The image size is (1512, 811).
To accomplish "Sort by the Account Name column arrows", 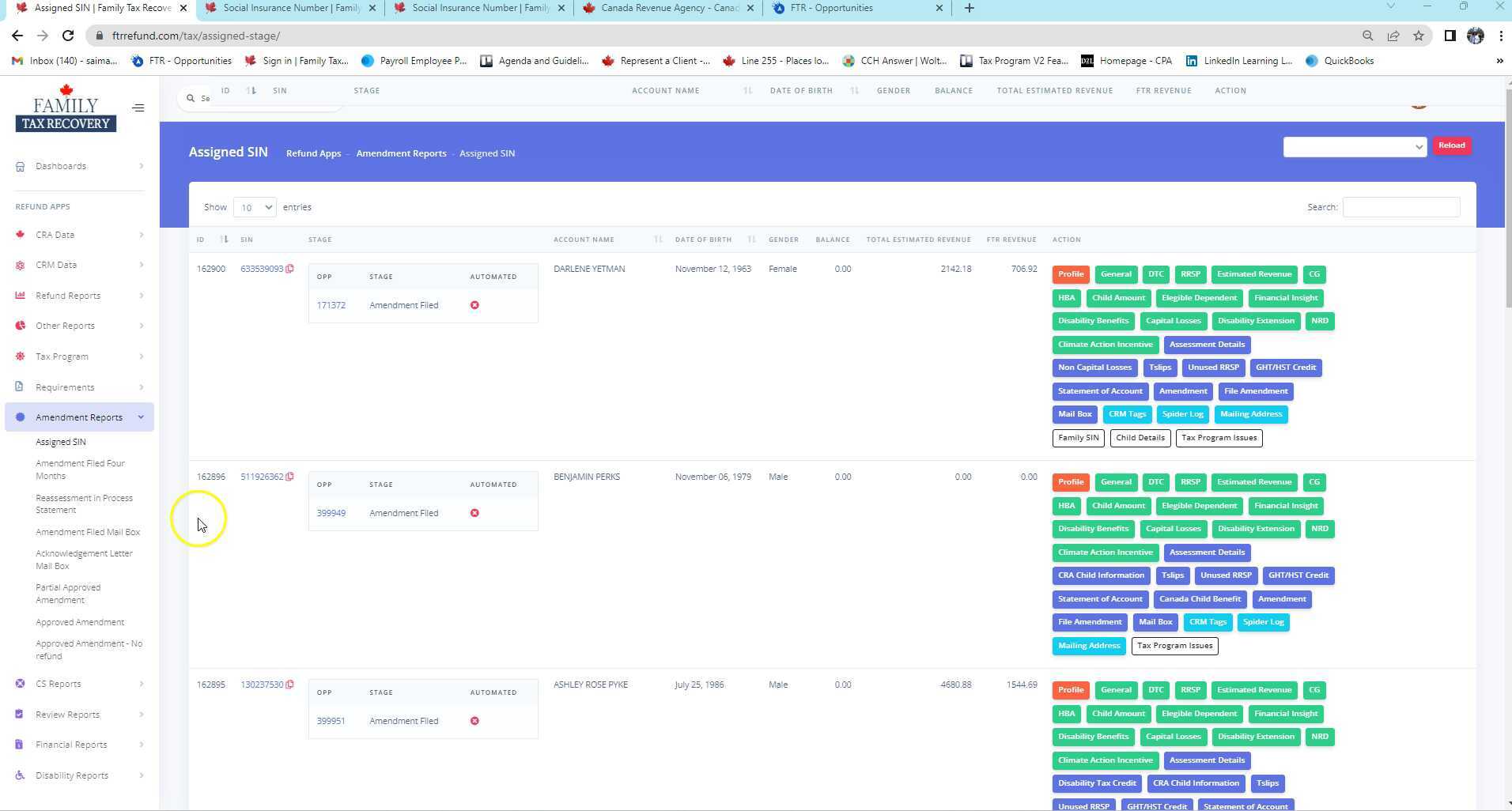I will pyautogui.click(x=658, y=240).
